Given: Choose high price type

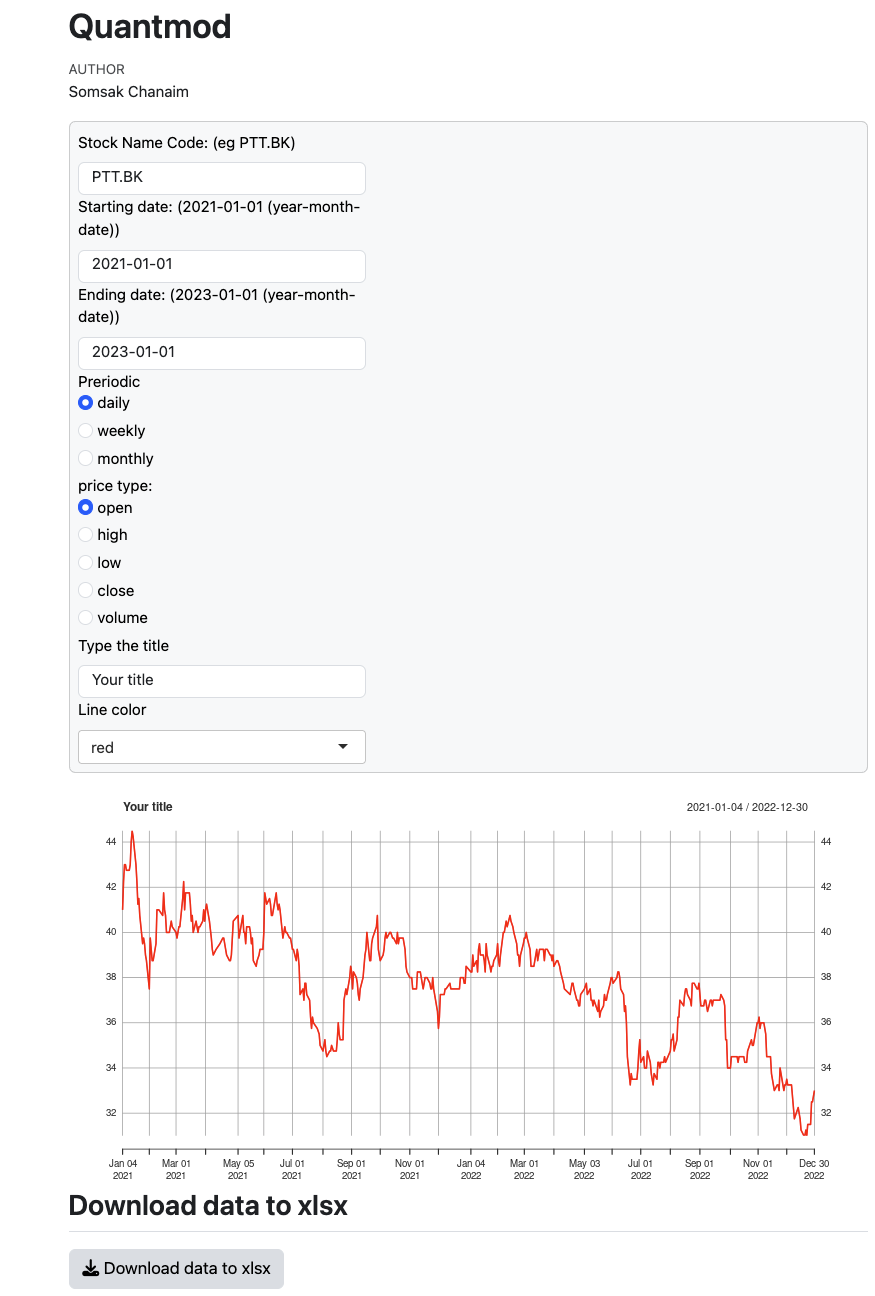Looking at the screenshot, I should coord(86,535).
